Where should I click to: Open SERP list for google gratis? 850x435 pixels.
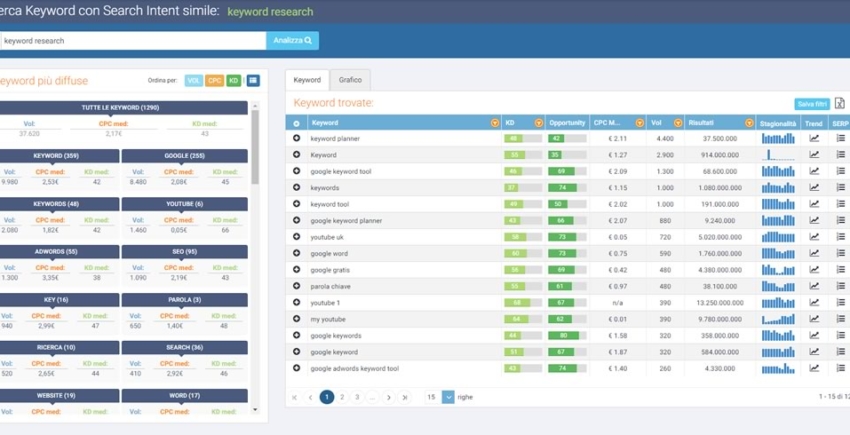click(841, 270)
